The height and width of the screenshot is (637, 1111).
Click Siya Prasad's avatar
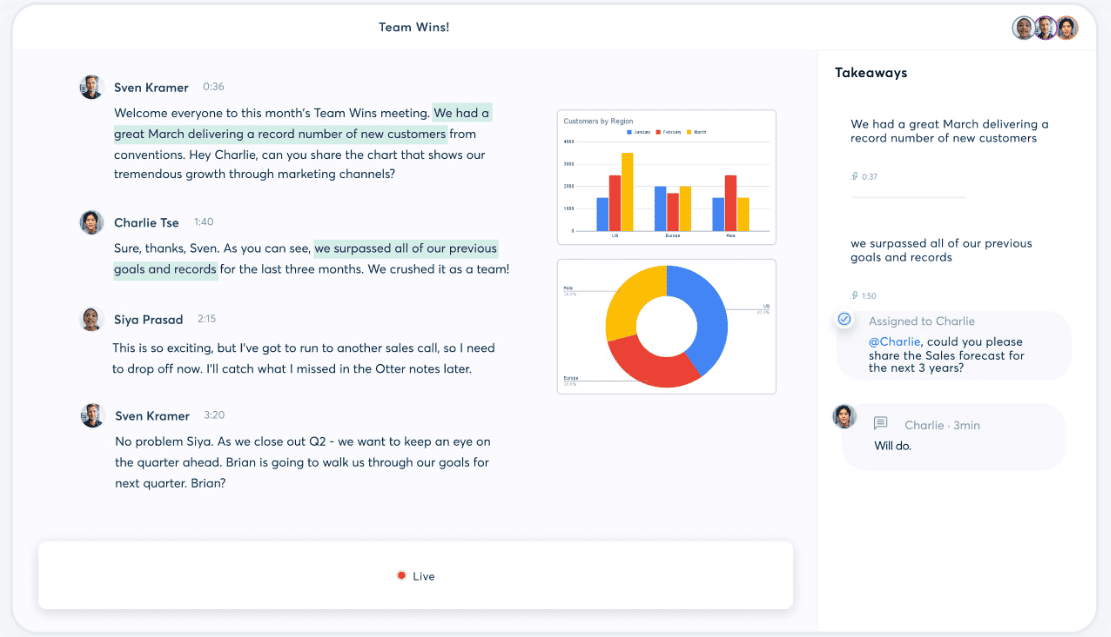click(91, 319)
